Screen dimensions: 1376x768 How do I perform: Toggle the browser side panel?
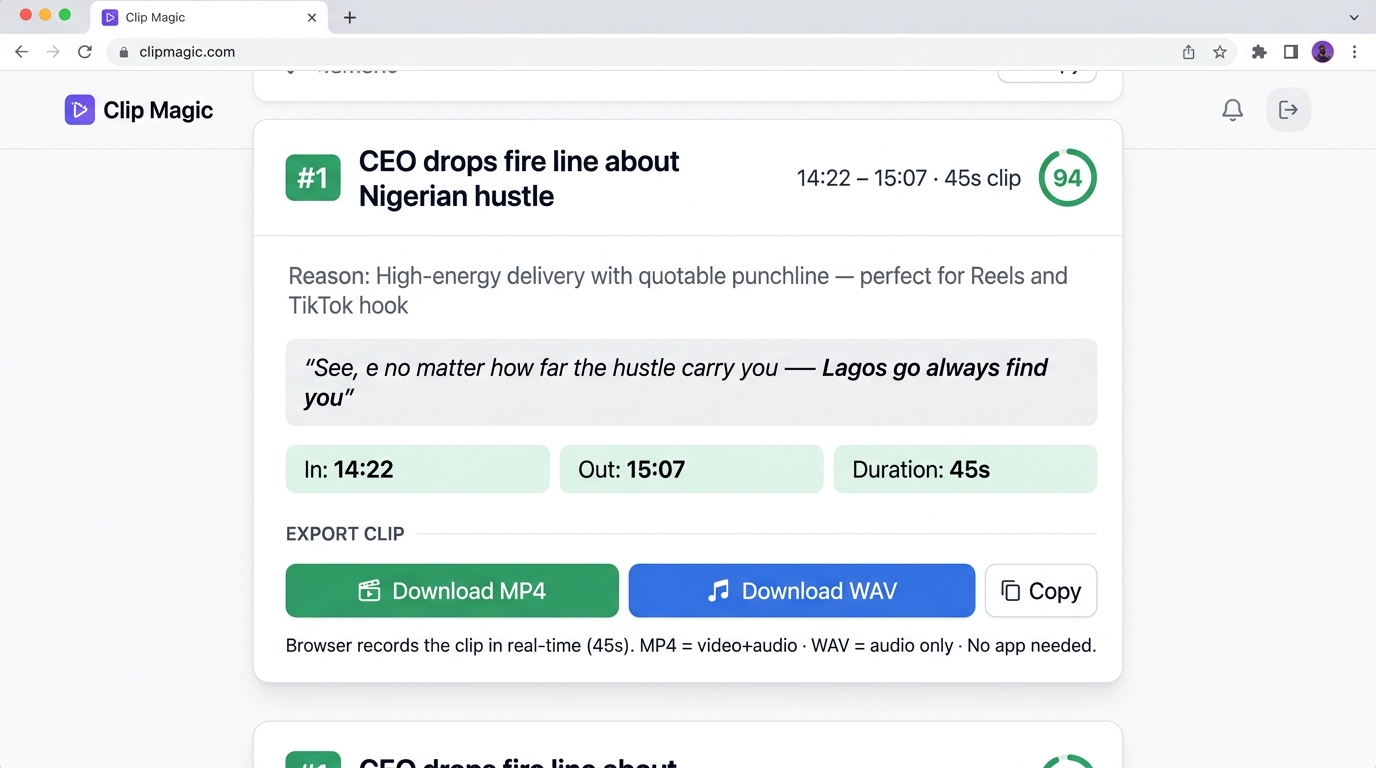tap(1291, 52)
